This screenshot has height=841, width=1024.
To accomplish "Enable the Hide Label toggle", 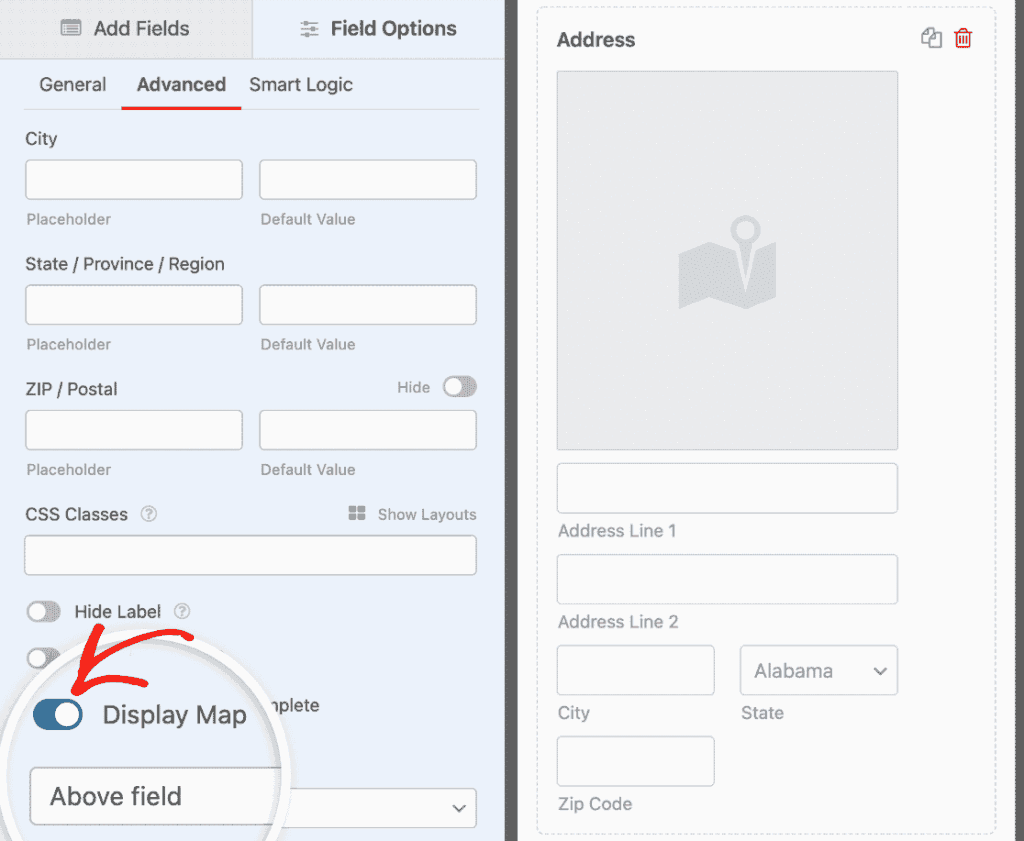I will pyautogui.click(x=44, y=611).
